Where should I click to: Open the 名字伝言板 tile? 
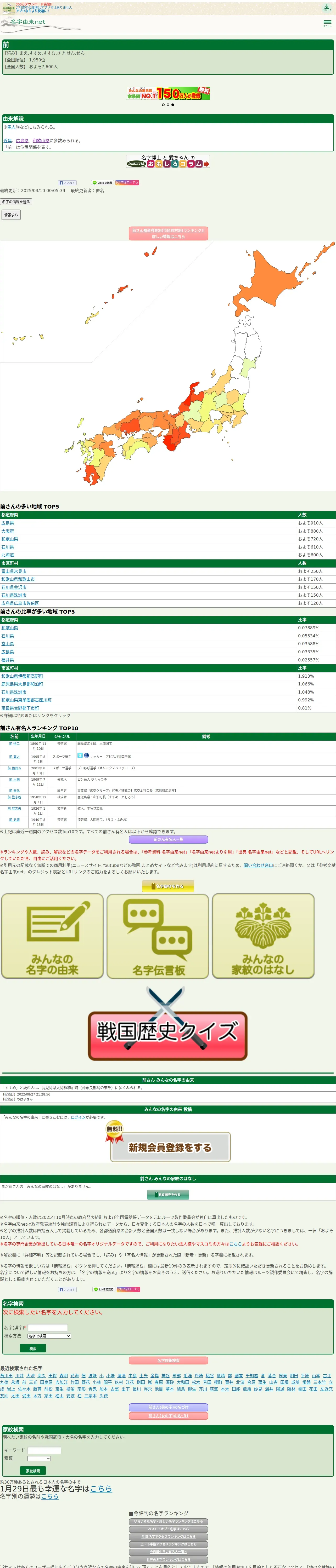[x=158, y=936]
